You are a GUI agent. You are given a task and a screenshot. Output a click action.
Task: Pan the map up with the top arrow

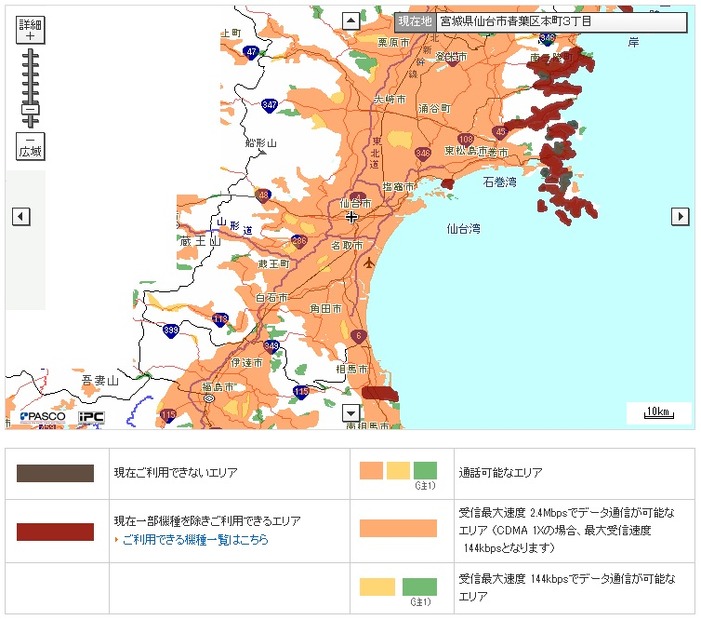point(351,21)
